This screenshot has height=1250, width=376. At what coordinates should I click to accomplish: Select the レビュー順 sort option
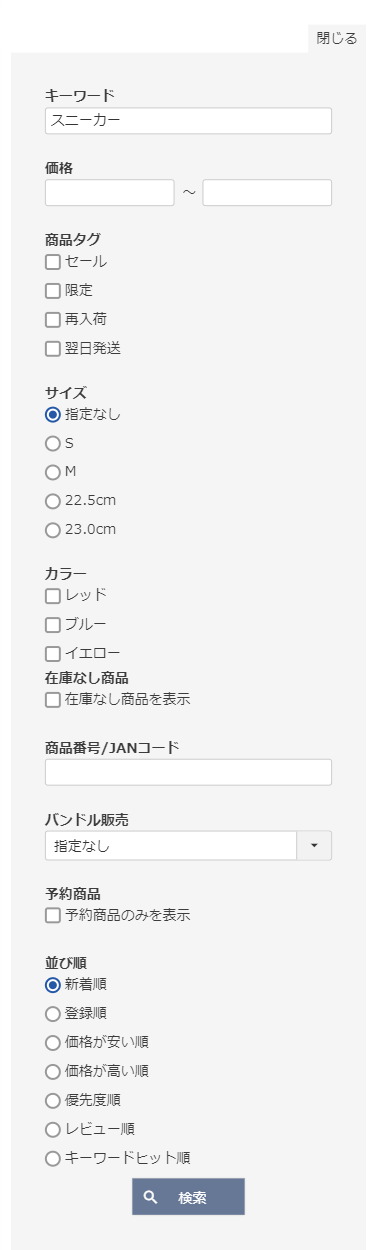53,1130
